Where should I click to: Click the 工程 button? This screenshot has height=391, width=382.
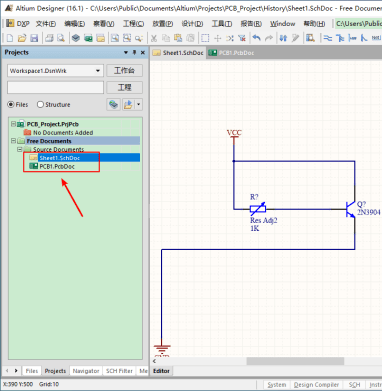[125, 87]
